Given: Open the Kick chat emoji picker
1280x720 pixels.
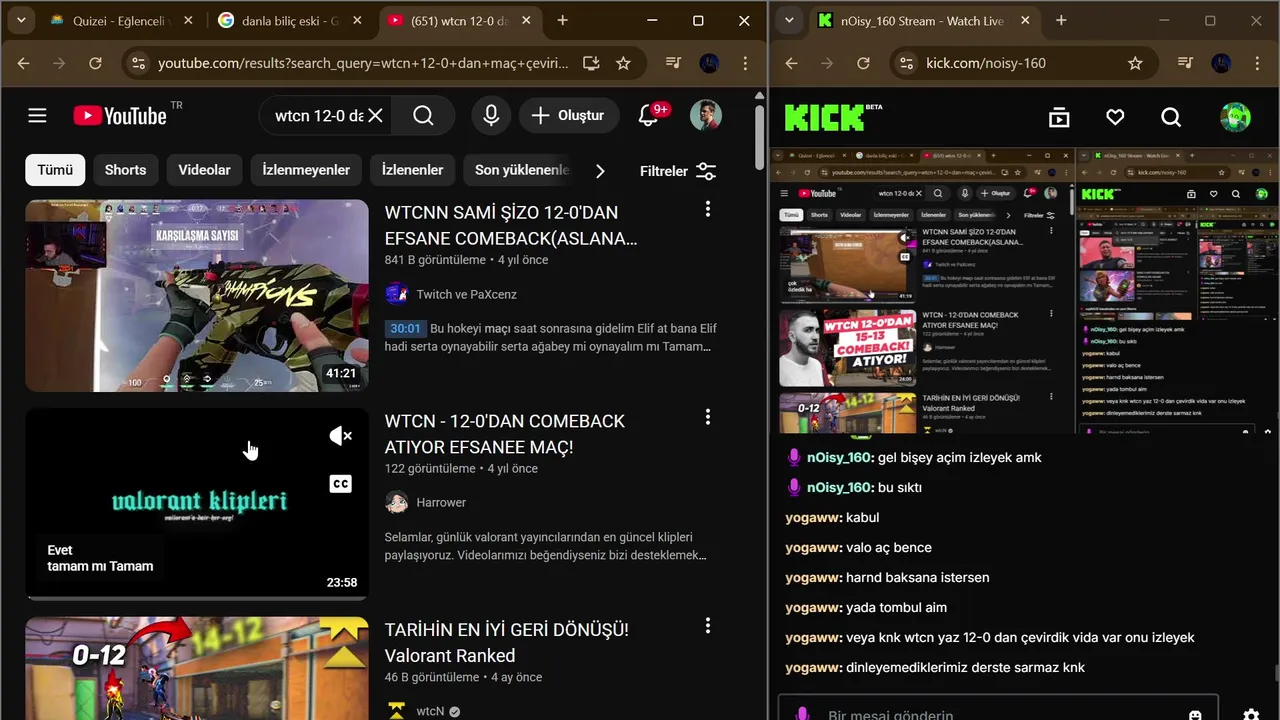Looking at the screenshot, I should (1195, 715).
